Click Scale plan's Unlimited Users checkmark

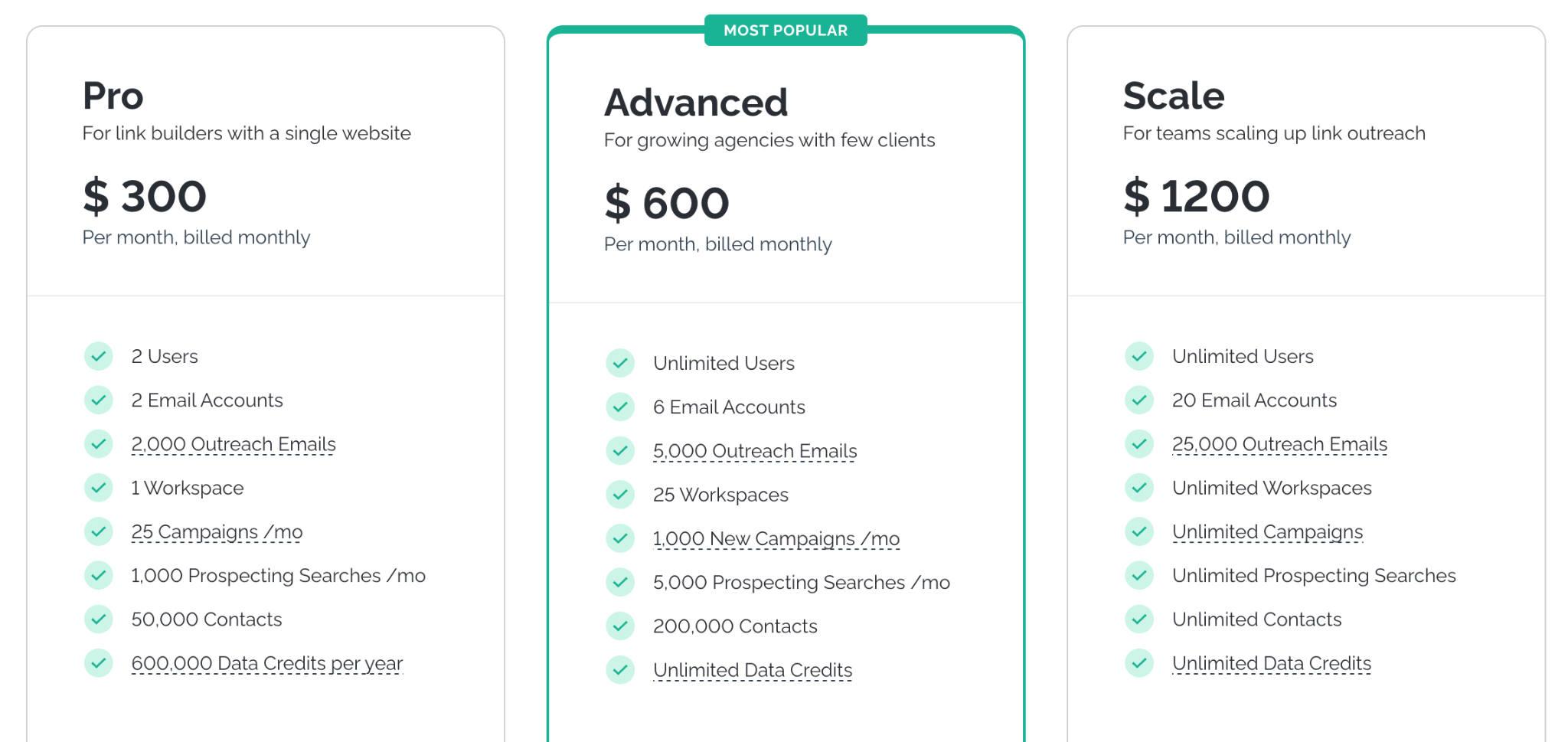[x=1139, y=356]
